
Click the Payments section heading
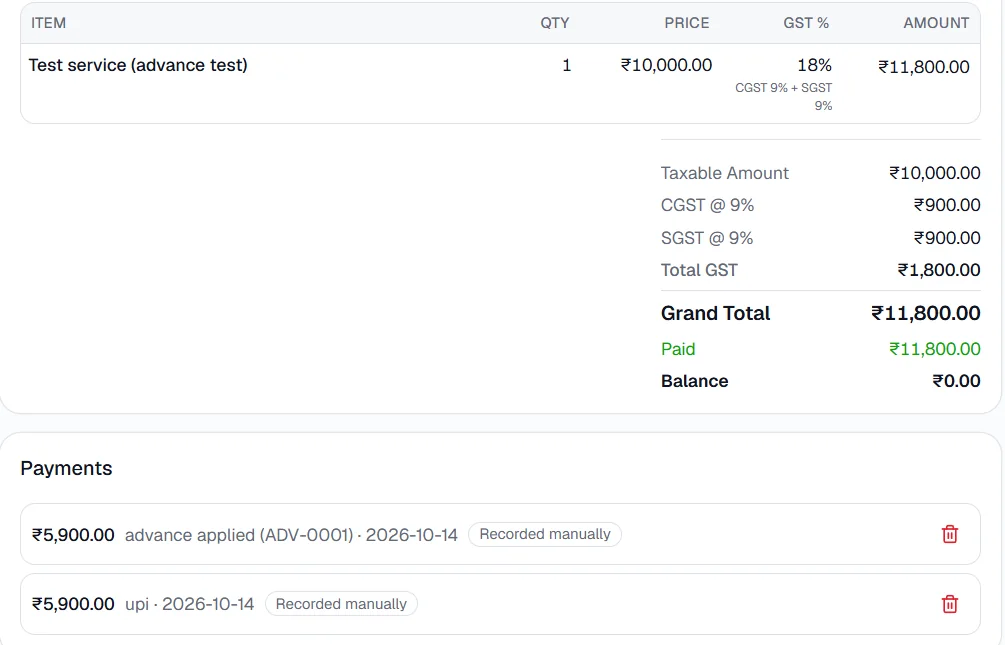pyautogui.click(x=66, y=468)
